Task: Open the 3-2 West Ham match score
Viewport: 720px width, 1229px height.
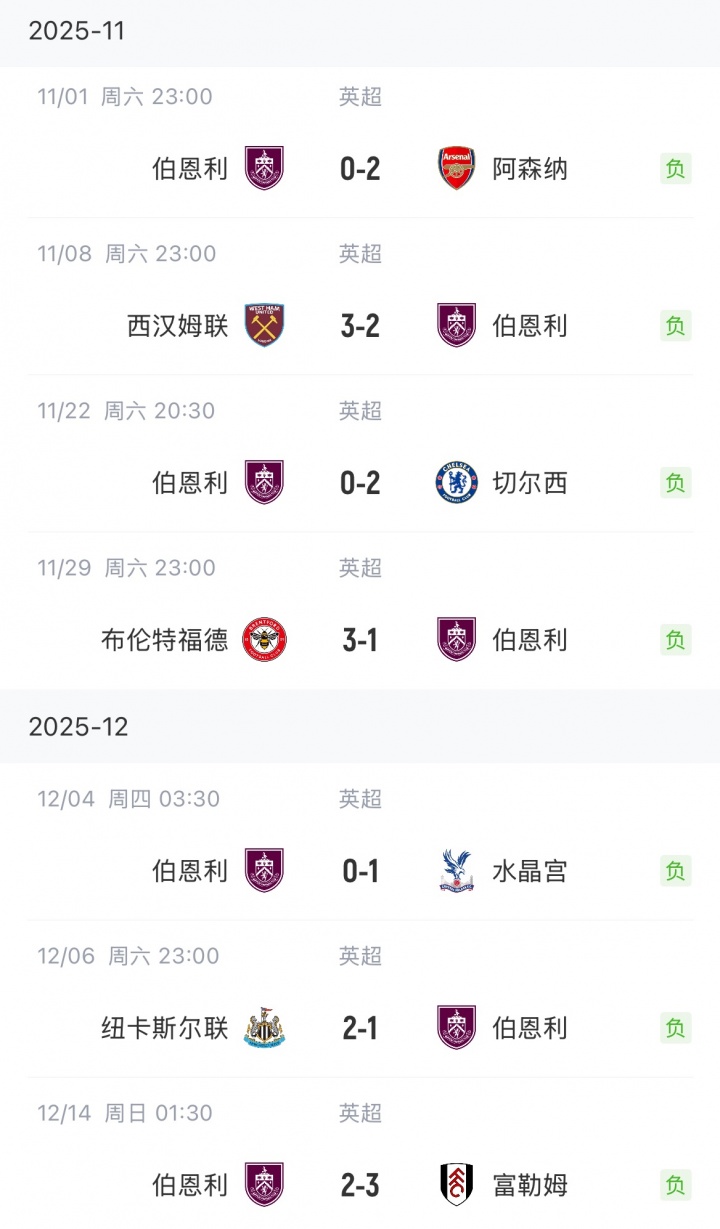Action: point(360,325)
